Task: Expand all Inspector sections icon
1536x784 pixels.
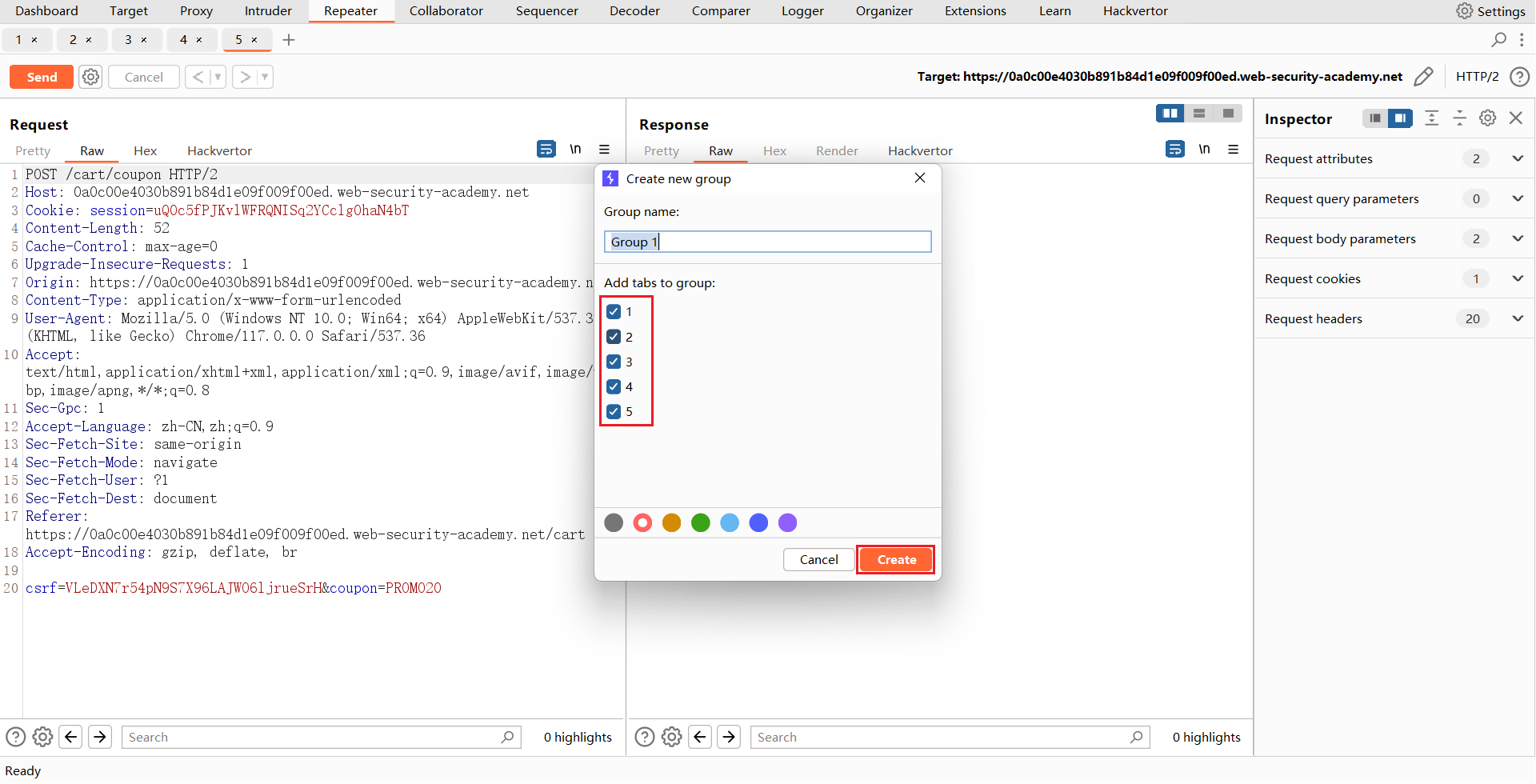Action: (1432, 118)
